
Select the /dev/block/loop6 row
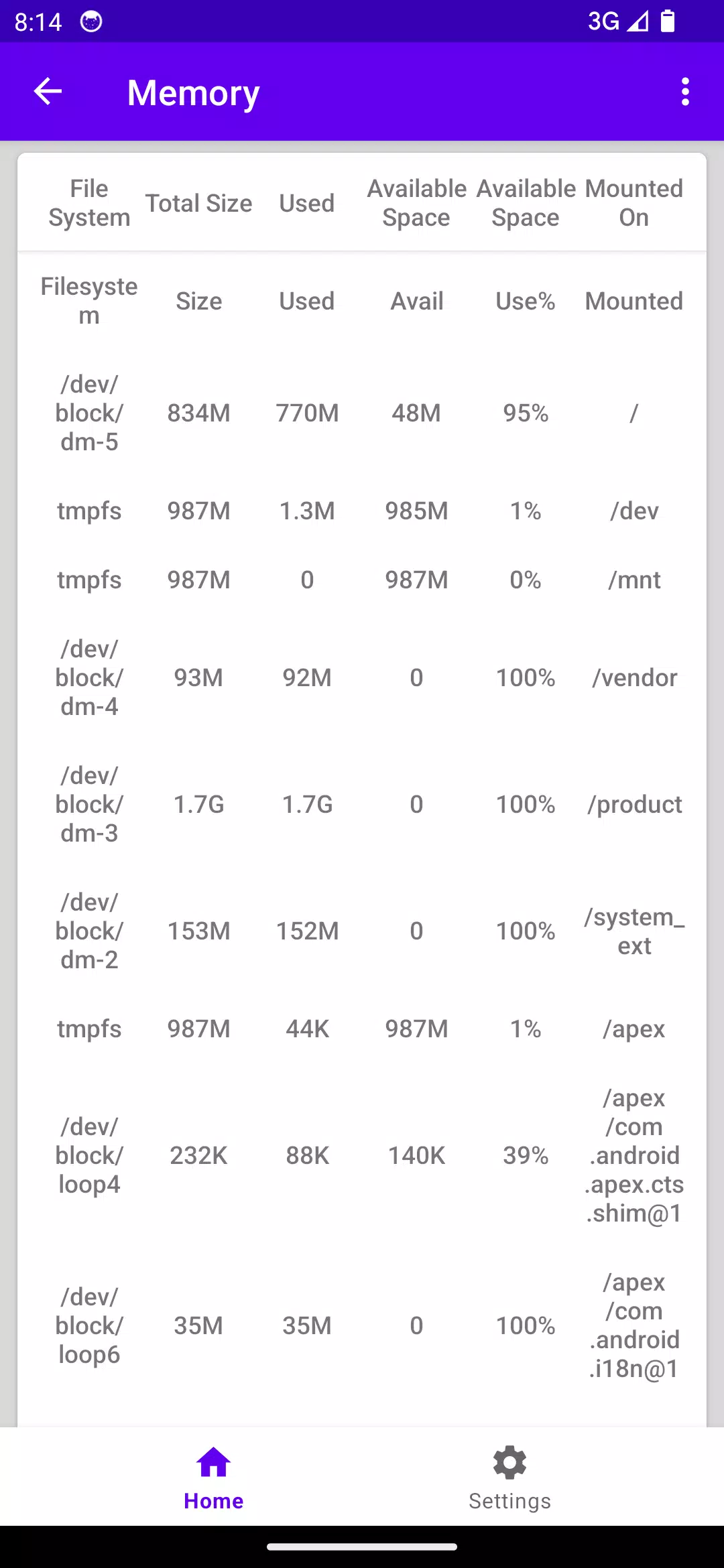coord(362,1325)
